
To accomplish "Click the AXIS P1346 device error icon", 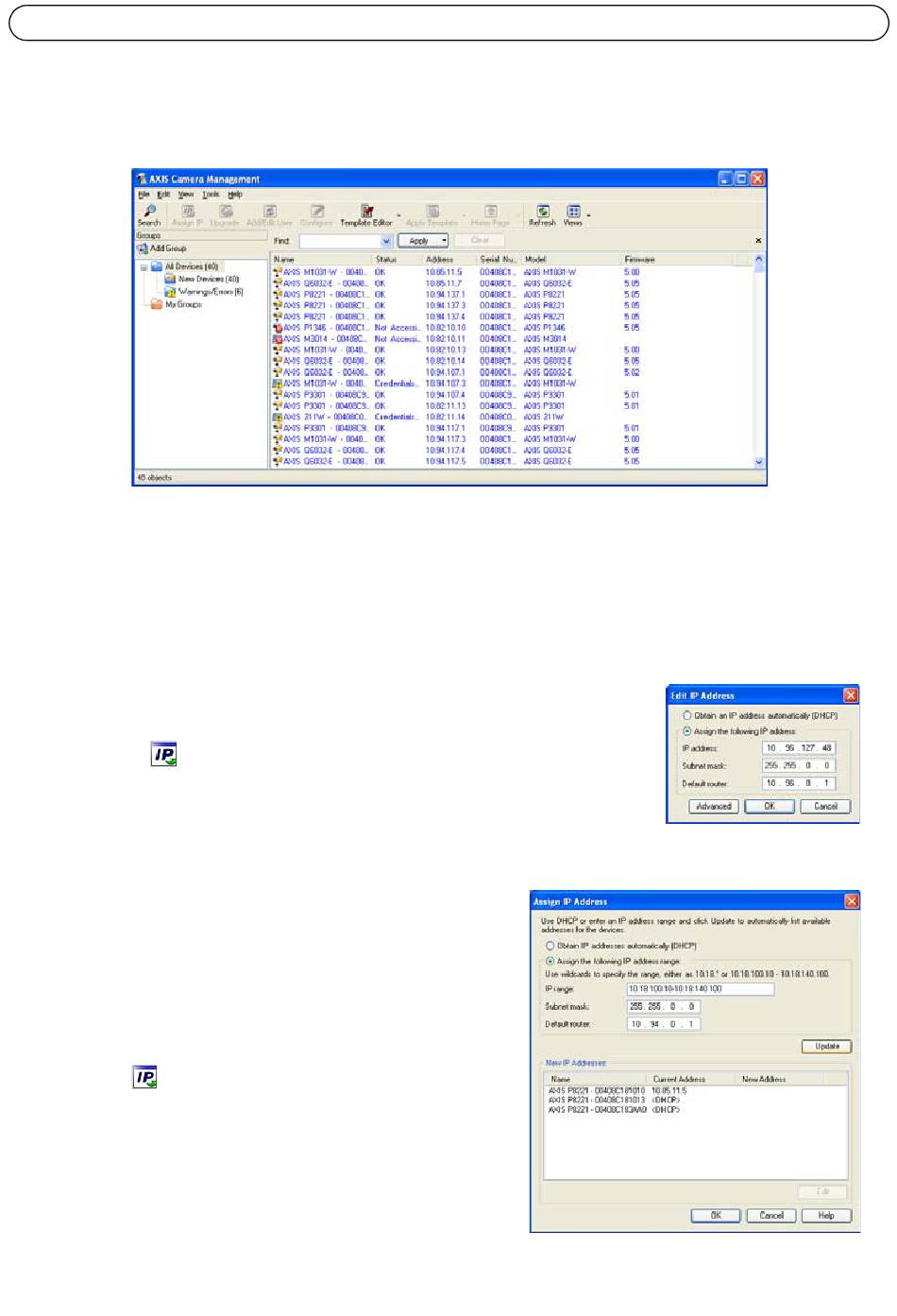I will tap(278, 328).
